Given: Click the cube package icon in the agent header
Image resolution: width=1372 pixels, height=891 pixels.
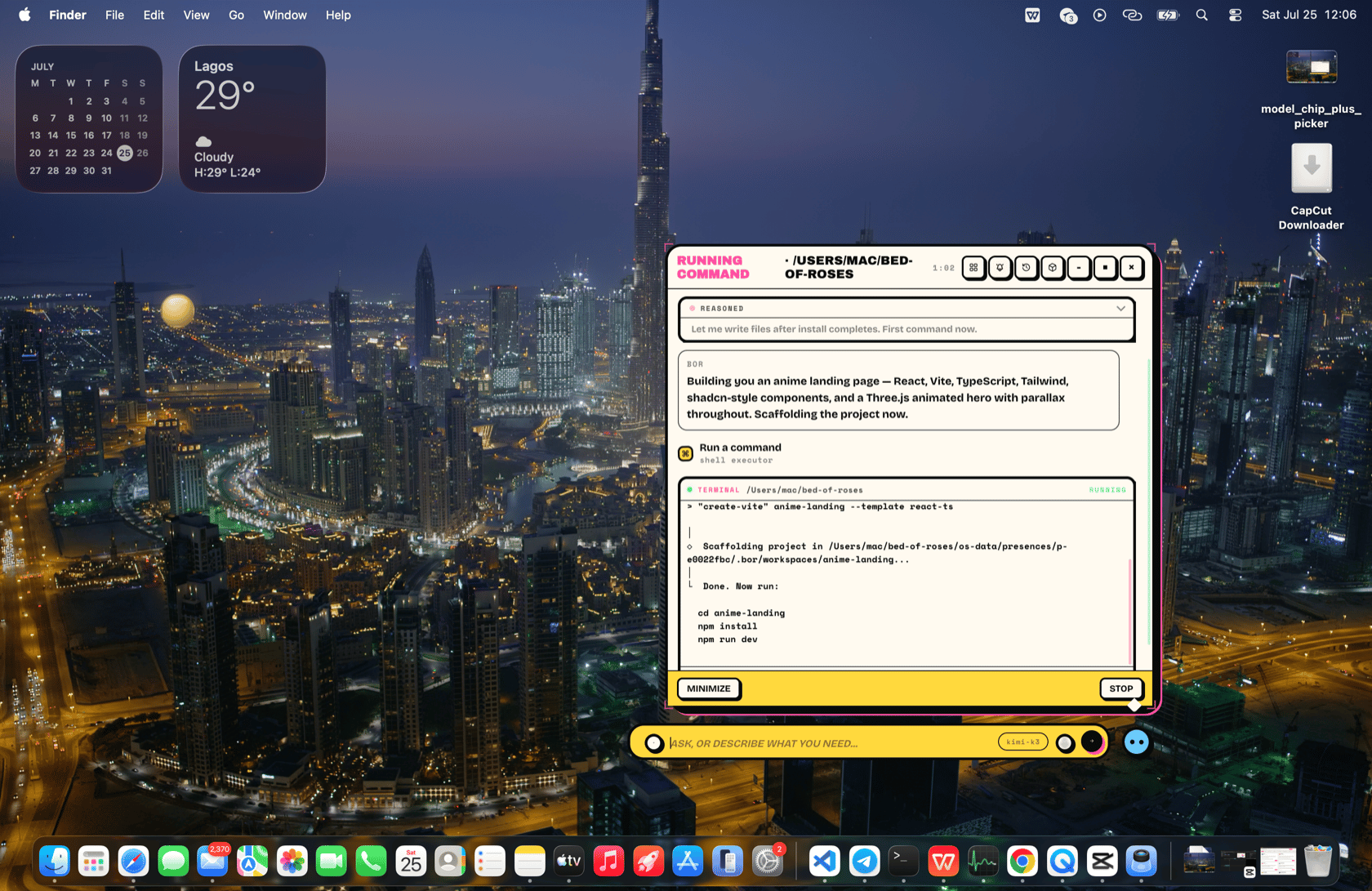Looking at the screenshot, I should coord(1053,267).
